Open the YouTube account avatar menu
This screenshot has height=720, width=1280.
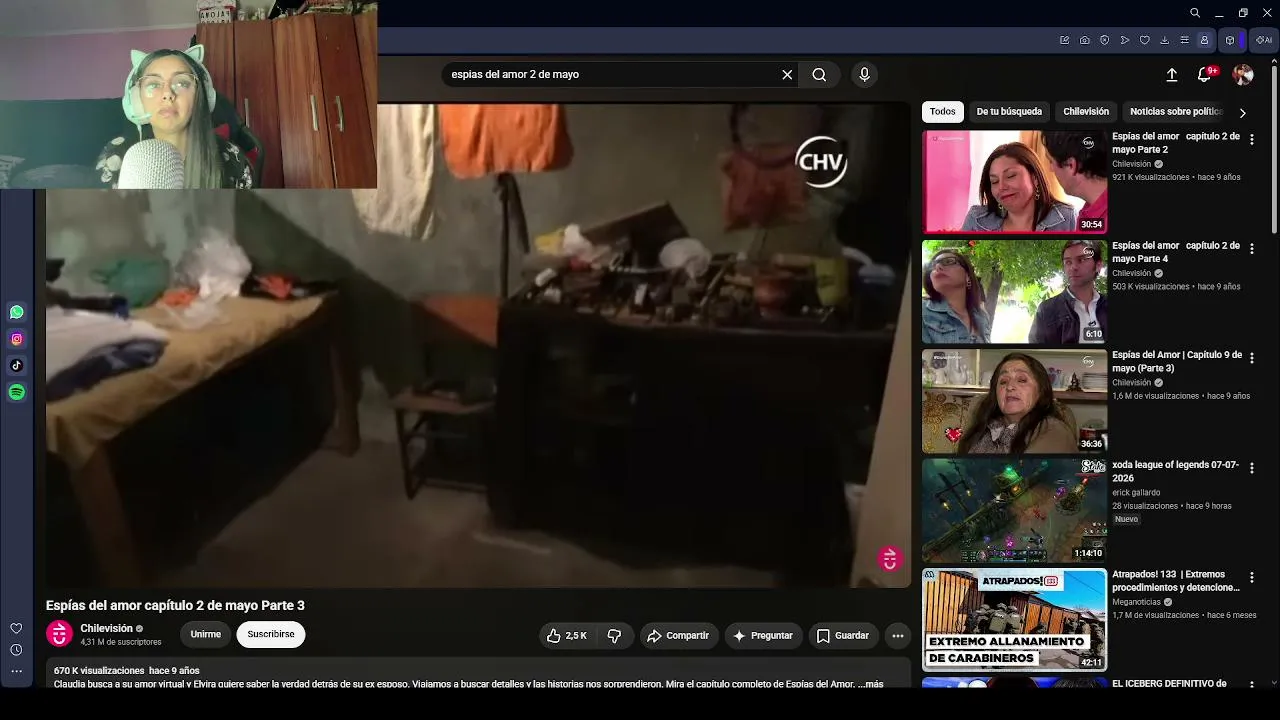(1243, 74)
